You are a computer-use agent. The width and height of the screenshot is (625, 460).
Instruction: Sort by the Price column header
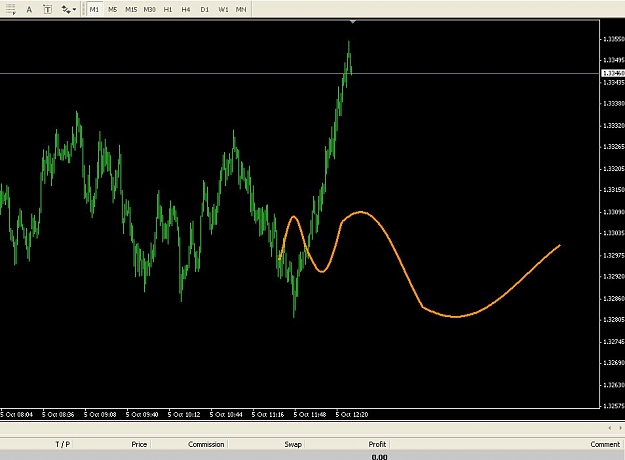click(x=139, y=444)
